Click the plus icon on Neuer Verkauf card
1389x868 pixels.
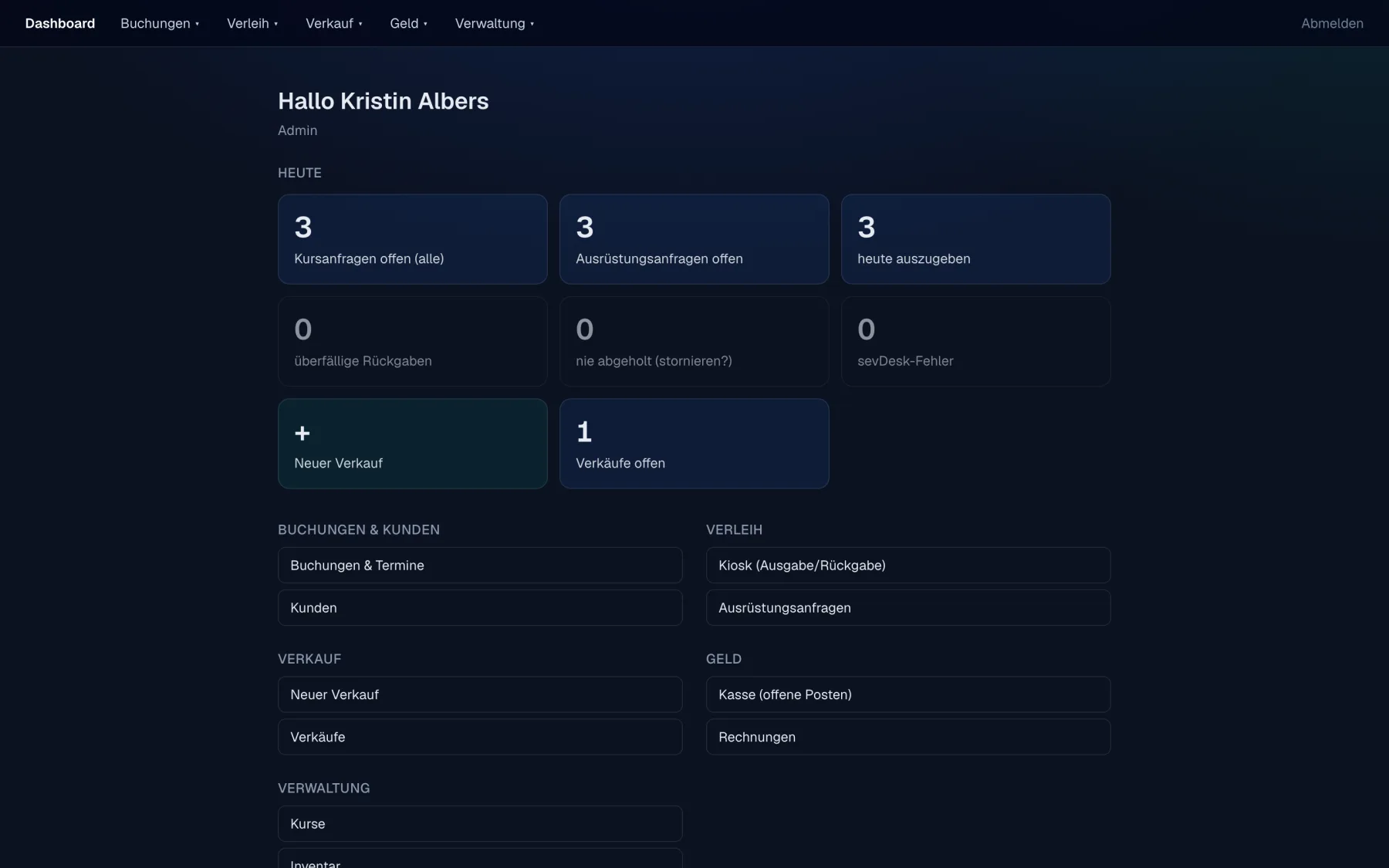302,434
